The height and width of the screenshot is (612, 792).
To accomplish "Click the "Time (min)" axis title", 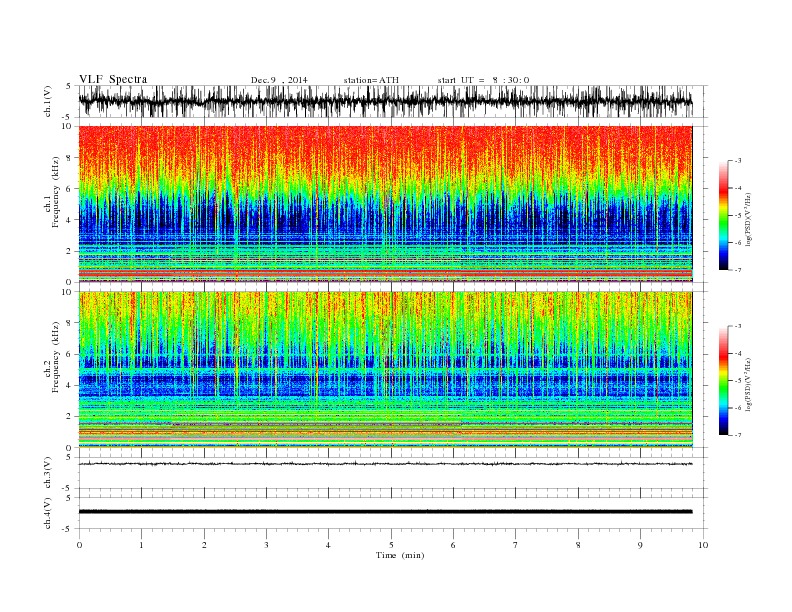I will tap(400, 555).
